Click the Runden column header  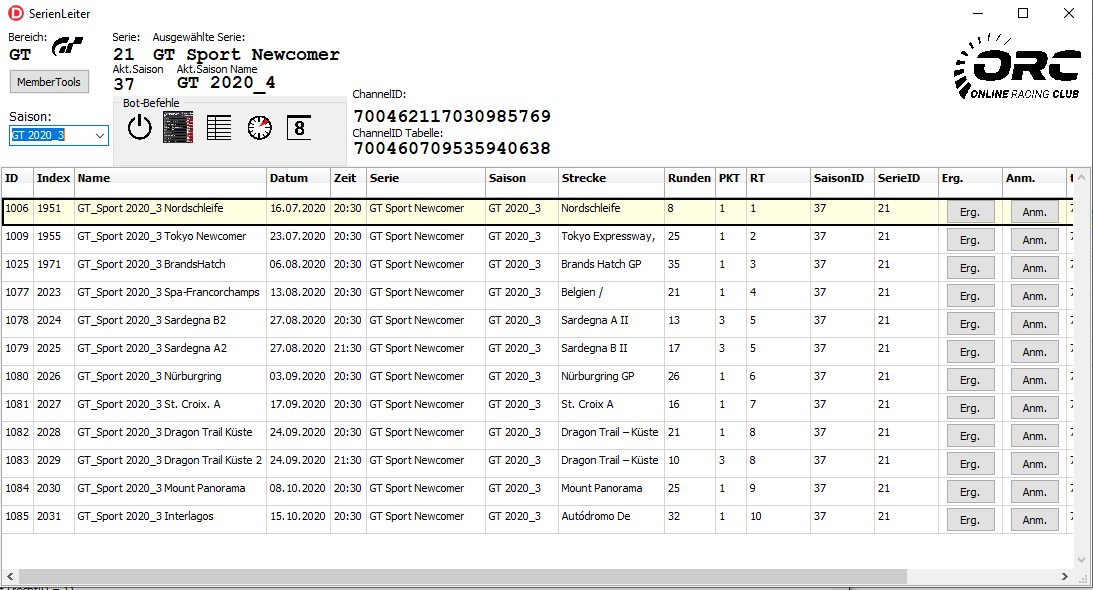coord(689,178)
